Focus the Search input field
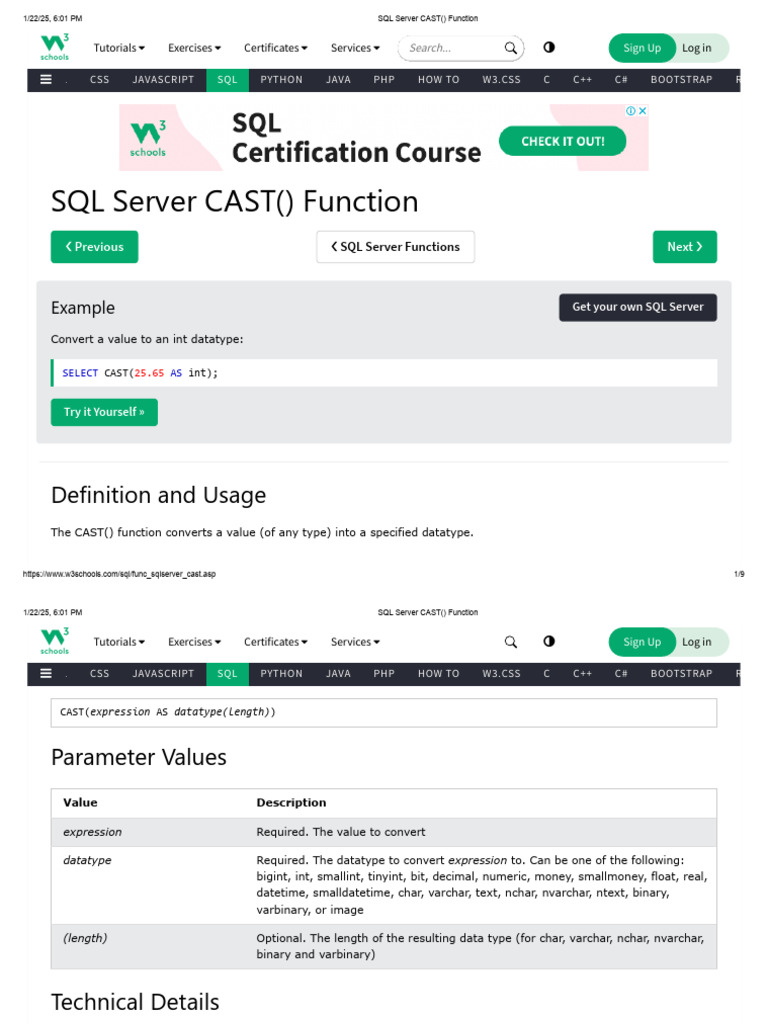768x1024 pixels. click(450, 48)
